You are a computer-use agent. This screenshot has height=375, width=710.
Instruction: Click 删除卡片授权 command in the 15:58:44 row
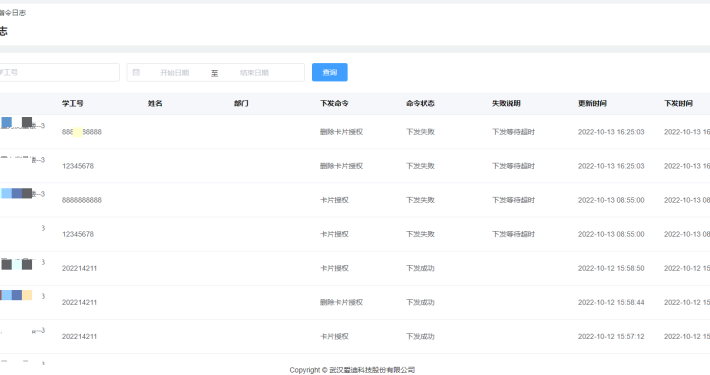click(341, 302)
